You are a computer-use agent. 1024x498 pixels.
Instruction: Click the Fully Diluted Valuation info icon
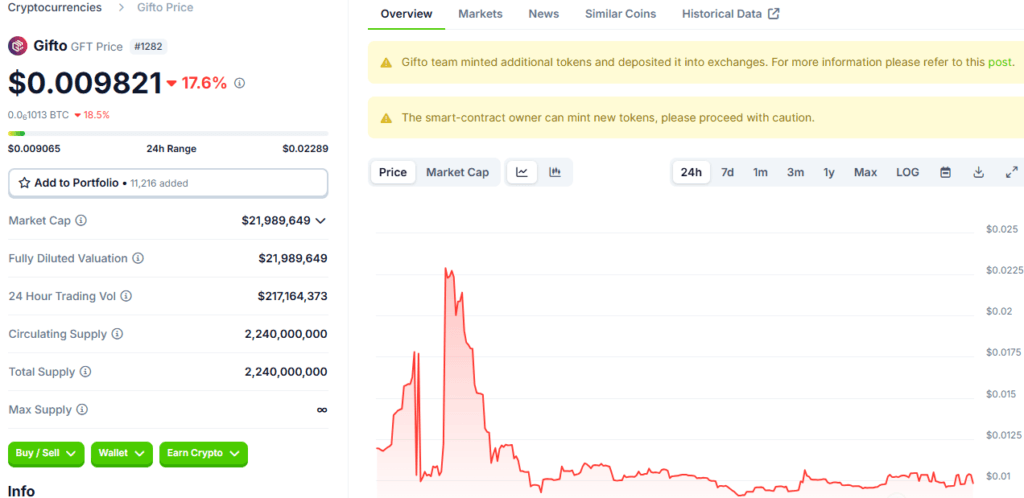[138, 258]
